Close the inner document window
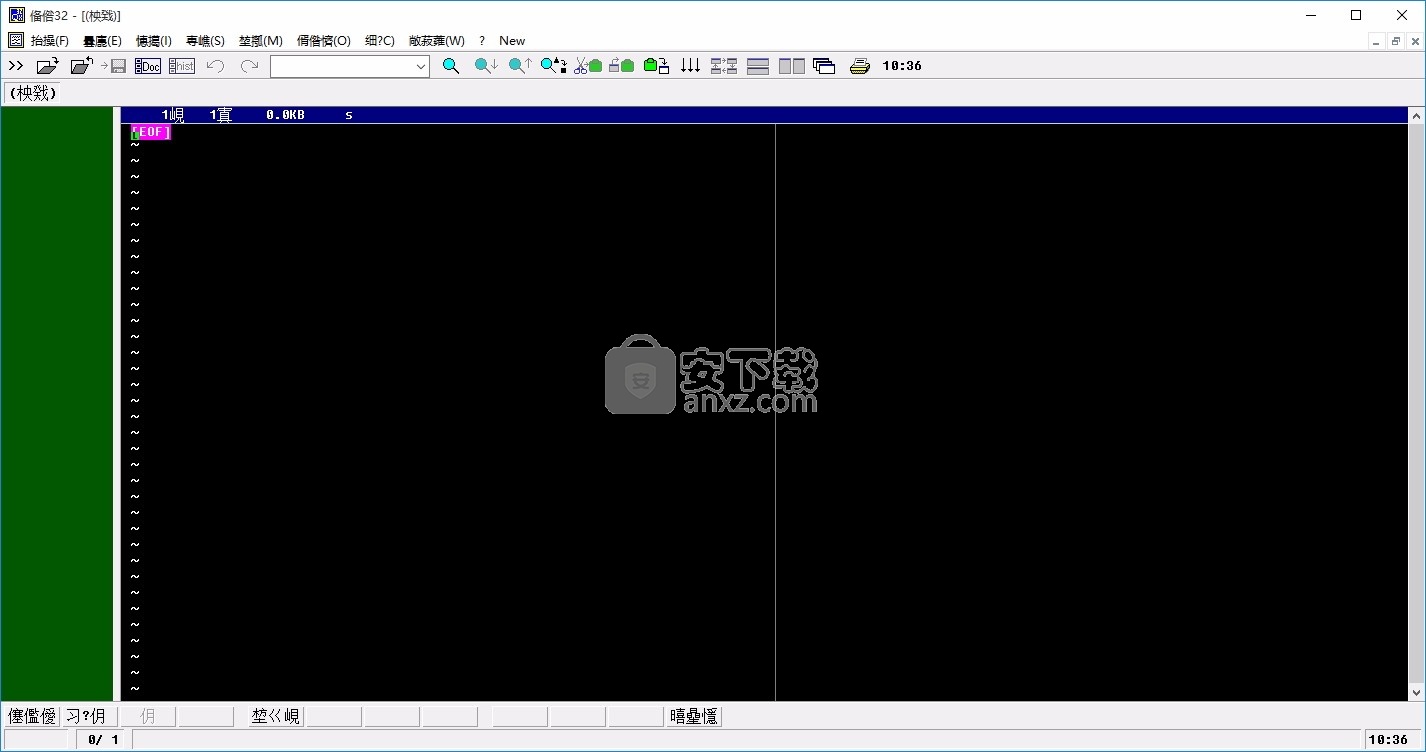This screenshot has width=1426, height=752. [1415, 41]
